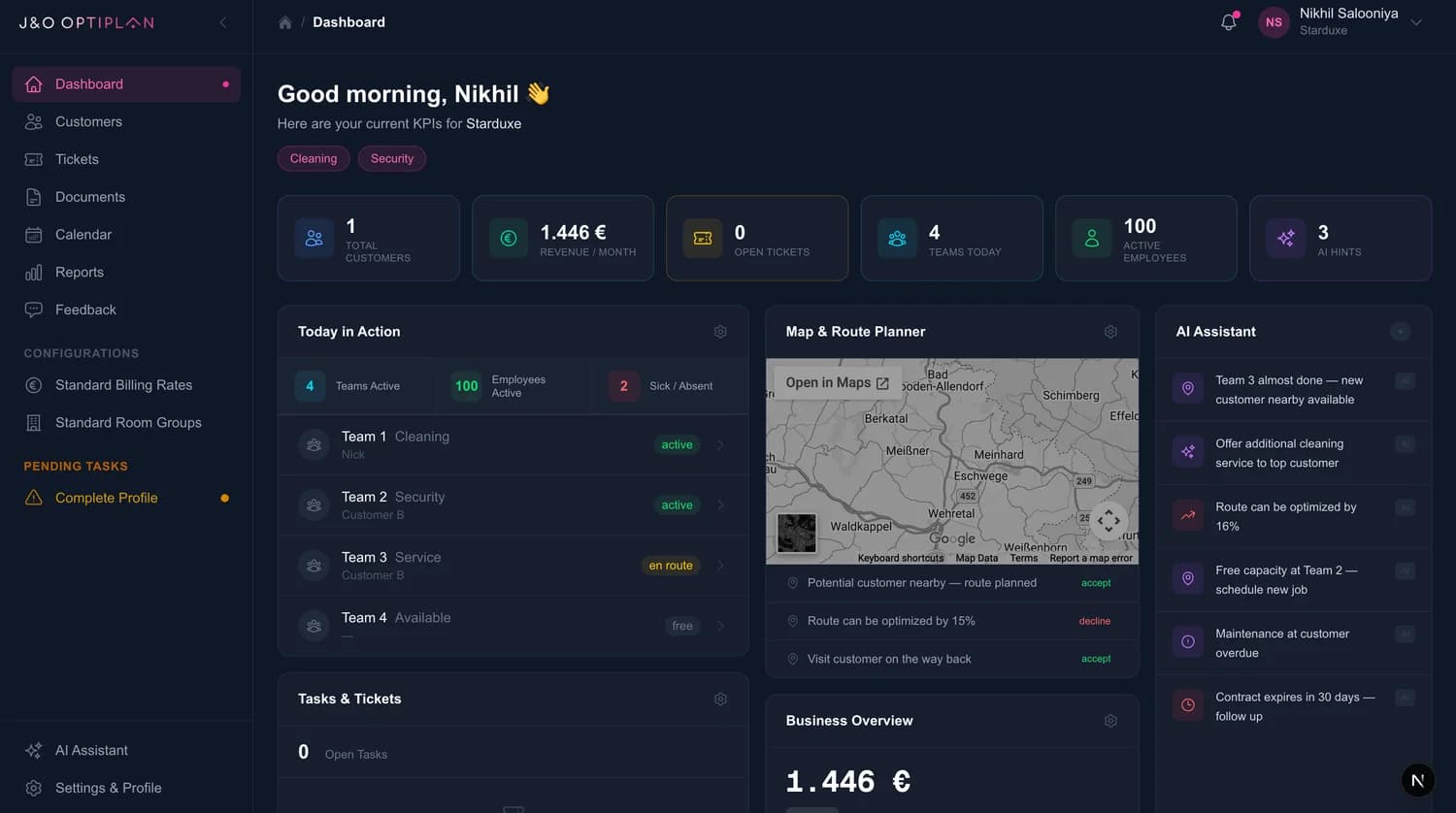Screen dimensions: 1456x813
Task: Click the Next.js round badge icon
Action: 1418,780
